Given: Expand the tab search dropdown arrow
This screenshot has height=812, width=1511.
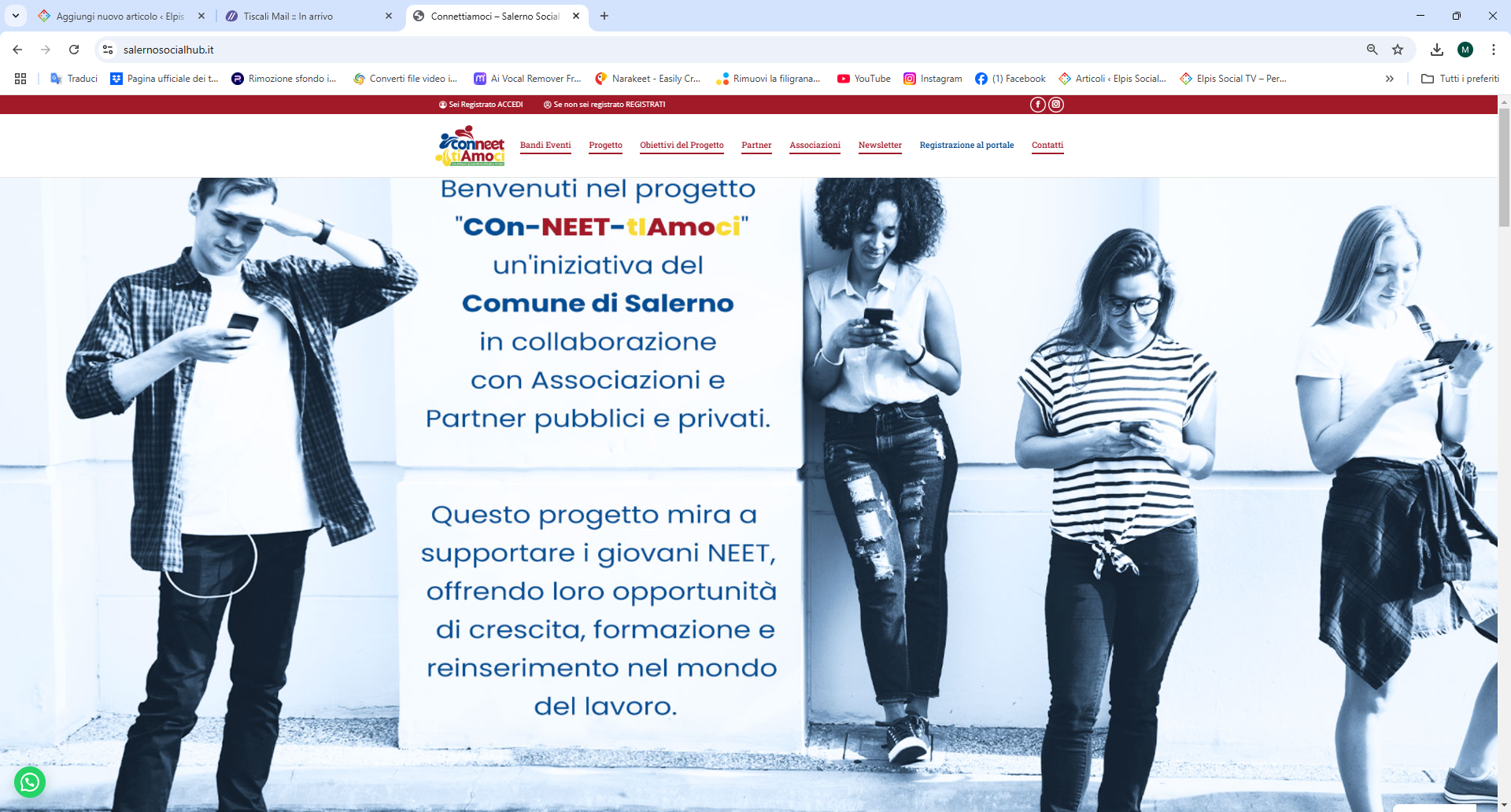Looking at the screenshot, I should (x=15, y=16).
